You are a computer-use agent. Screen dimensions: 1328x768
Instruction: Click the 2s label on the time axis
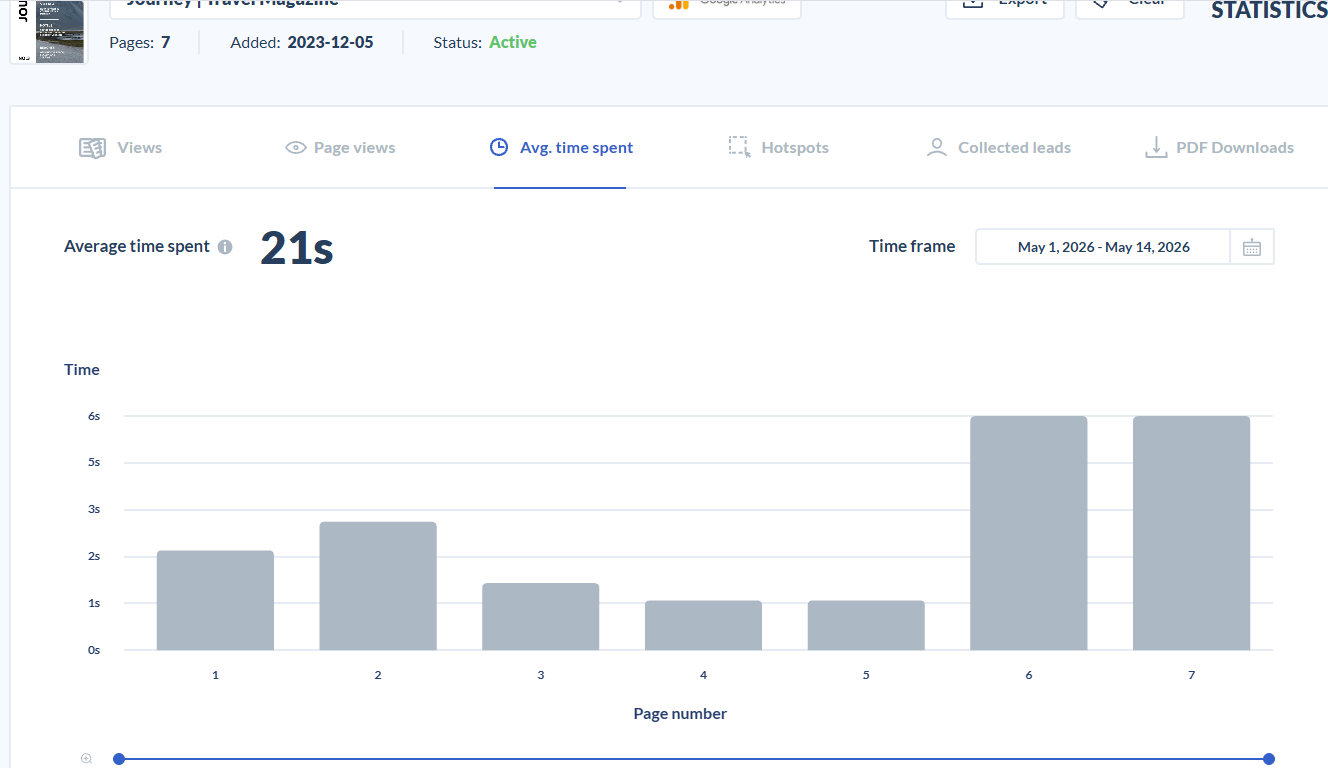tap(94, 556)
